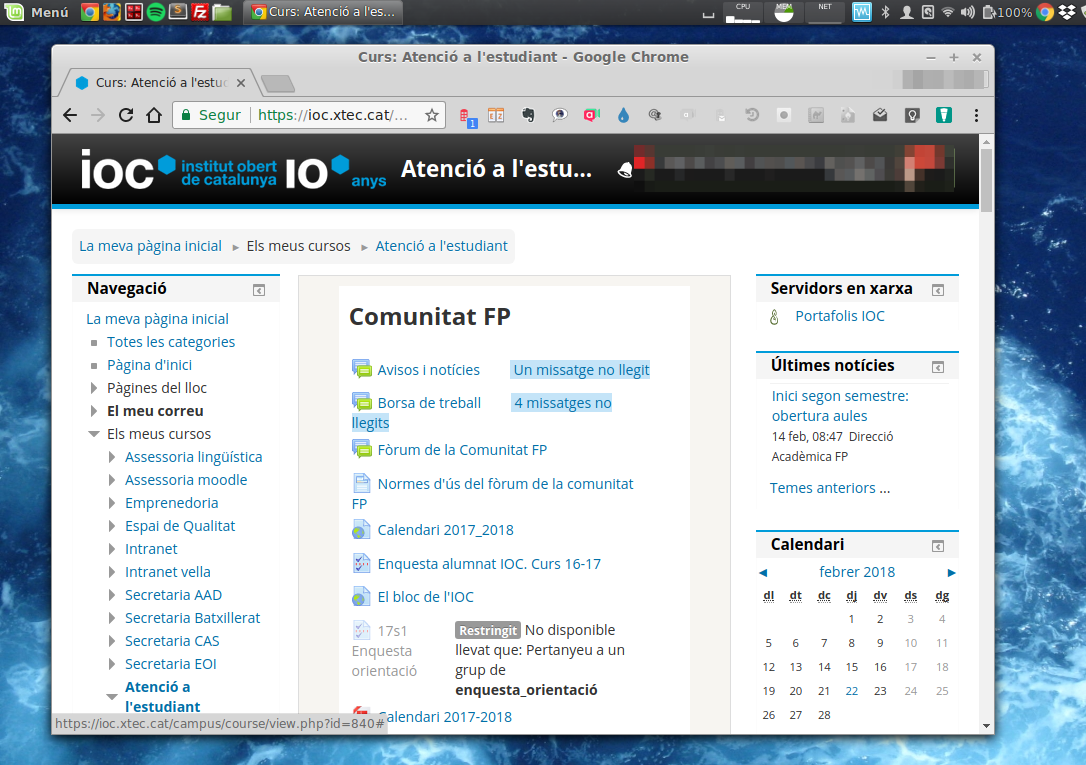This screenshot has height=765, width=1086.
Task: Expand the Assessoria lingüística course node
Action: click(112, 457)
